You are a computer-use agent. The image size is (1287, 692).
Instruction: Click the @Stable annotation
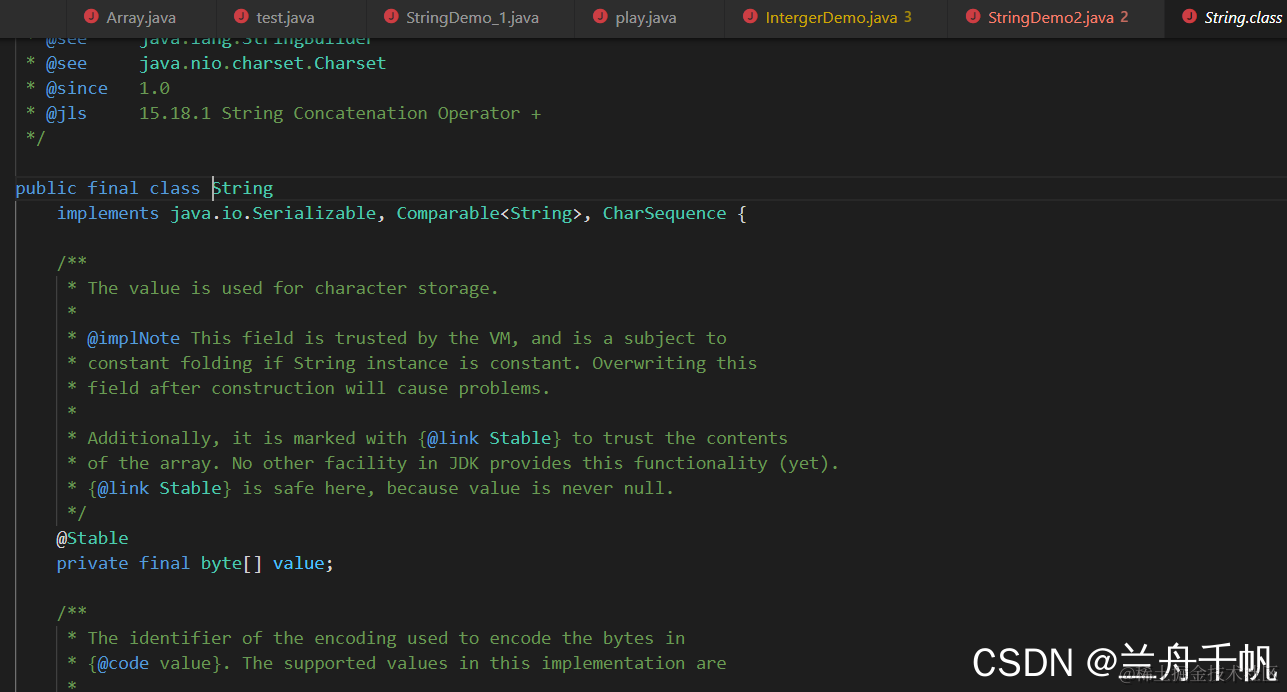(x=93, y=538)
